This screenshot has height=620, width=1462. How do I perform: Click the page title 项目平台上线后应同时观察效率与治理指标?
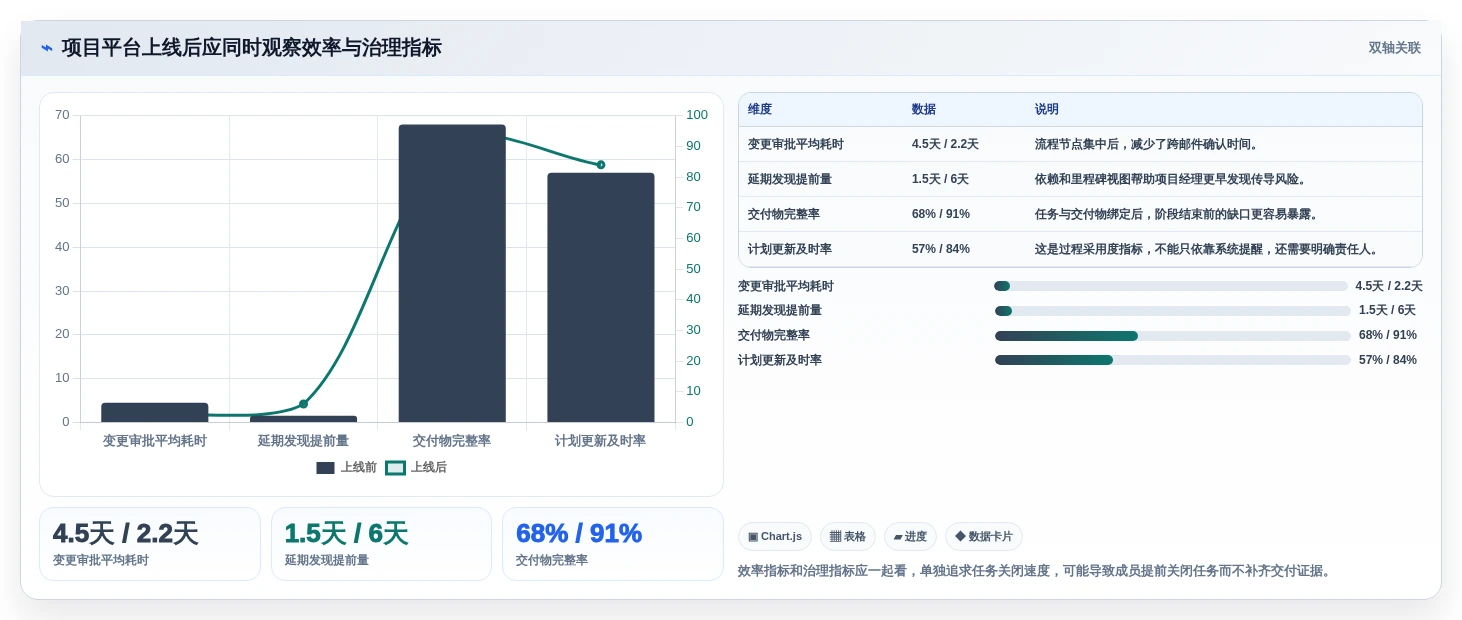[251, 48]
